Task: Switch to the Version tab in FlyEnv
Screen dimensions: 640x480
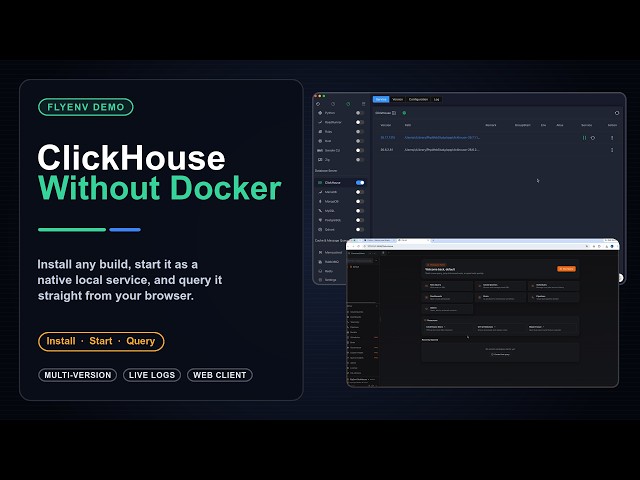Action: 398,99
